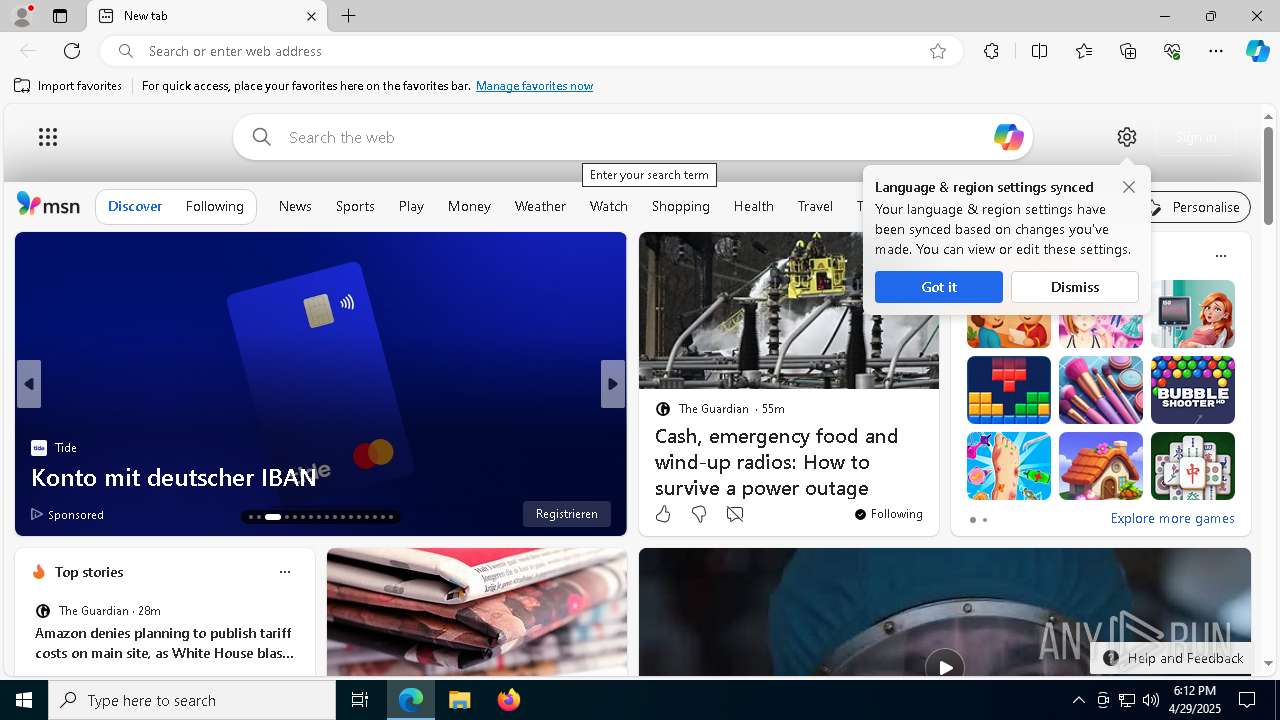
Task: Open the volume icon in system tray
Action: [x=1151, y=700]
